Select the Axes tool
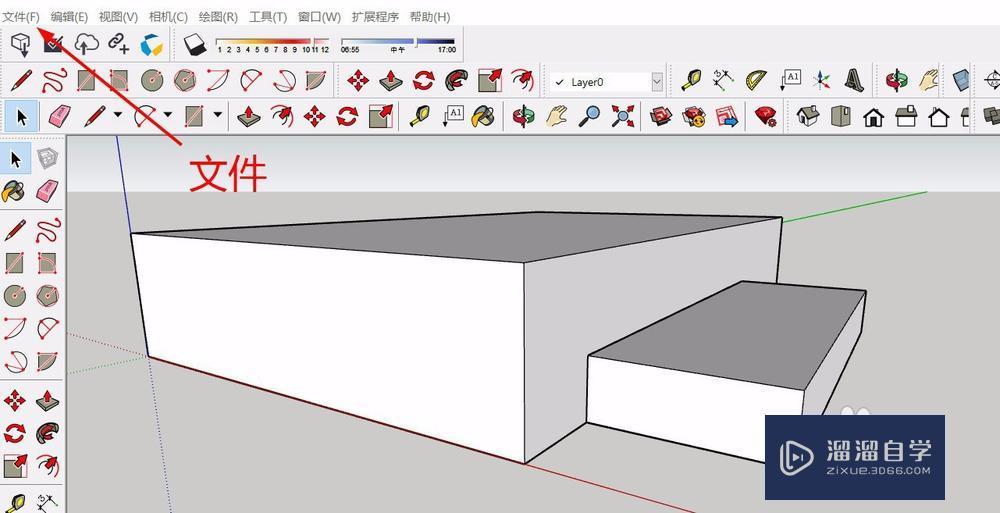The height and width of the screenshot is (513, 1000). point(822,81)
